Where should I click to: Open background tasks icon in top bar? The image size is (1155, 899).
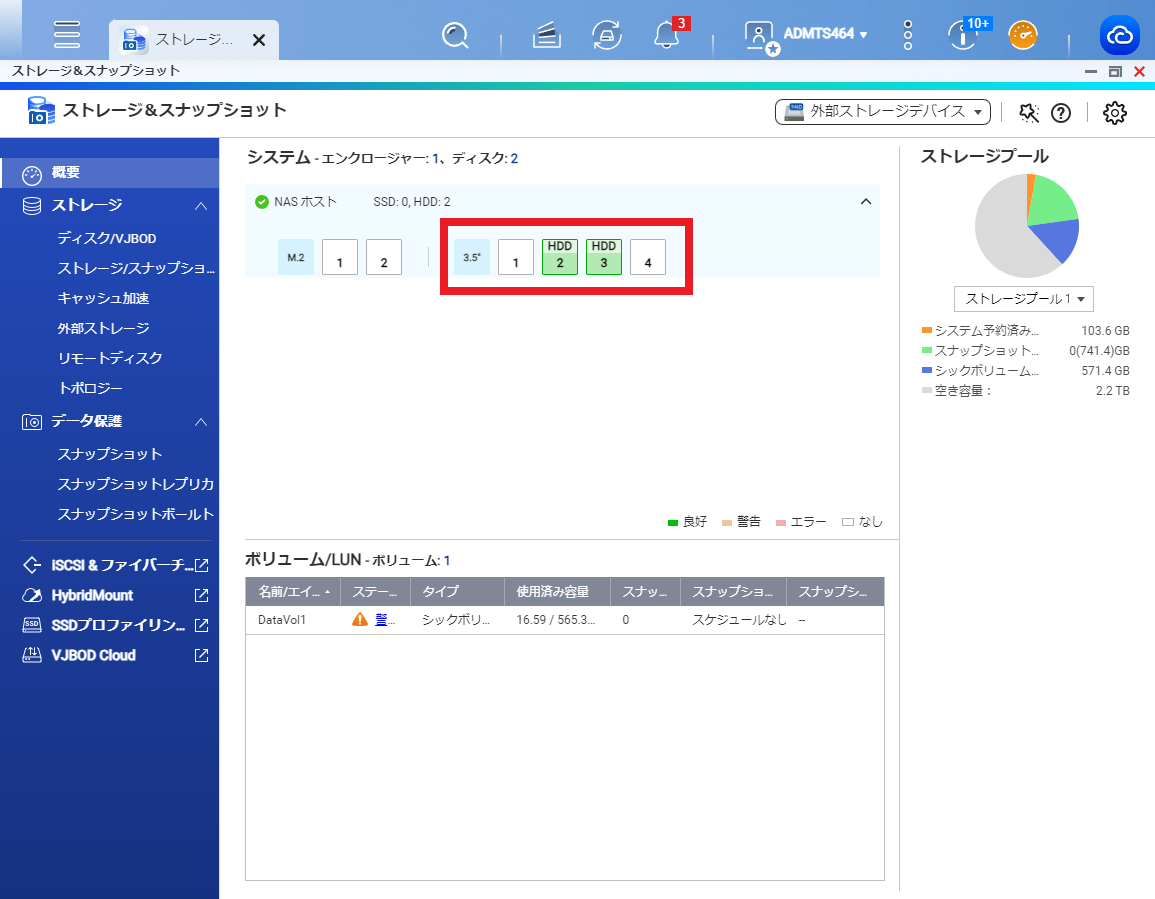tap(547, 35)
